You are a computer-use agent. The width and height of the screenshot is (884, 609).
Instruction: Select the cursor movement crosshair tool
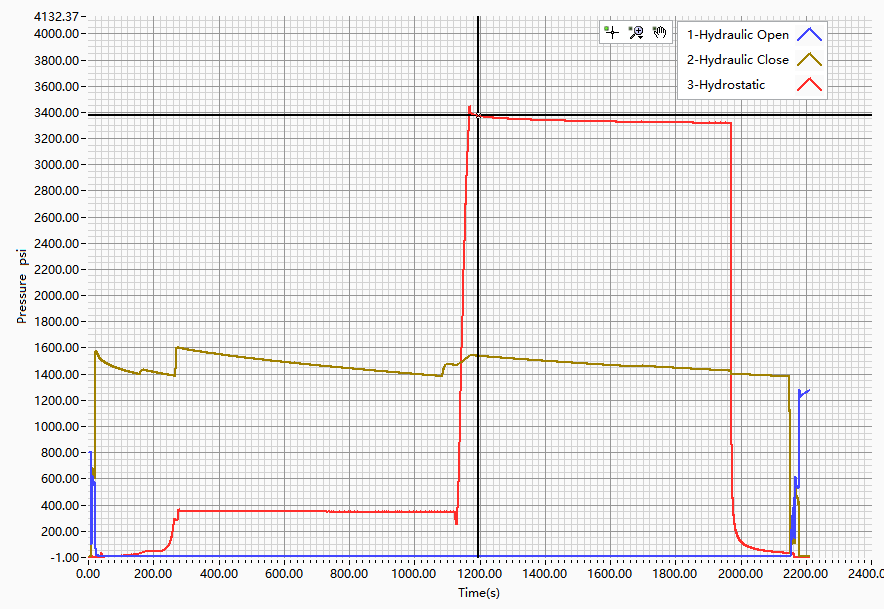pyautogui.click(x=612, y=32)
